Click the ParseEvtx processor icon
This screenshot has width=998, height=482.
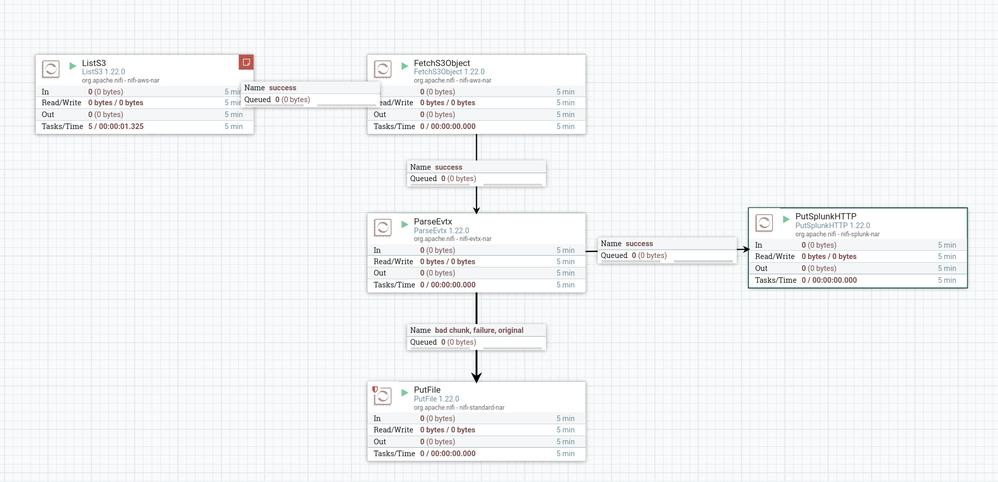click(x=383, y=227)
